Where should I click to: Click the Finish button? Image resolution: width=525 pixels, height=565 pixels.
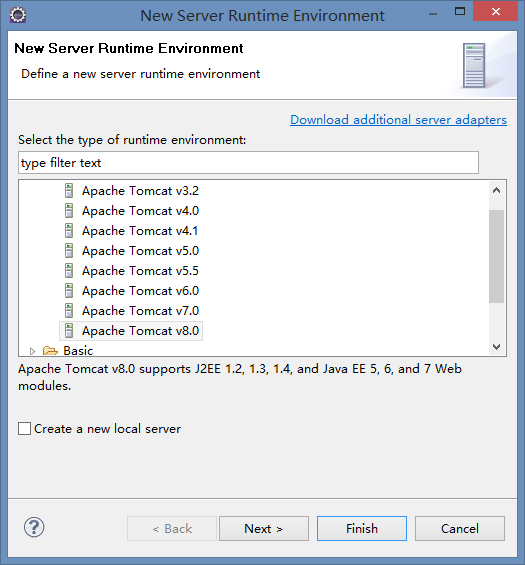362,529
